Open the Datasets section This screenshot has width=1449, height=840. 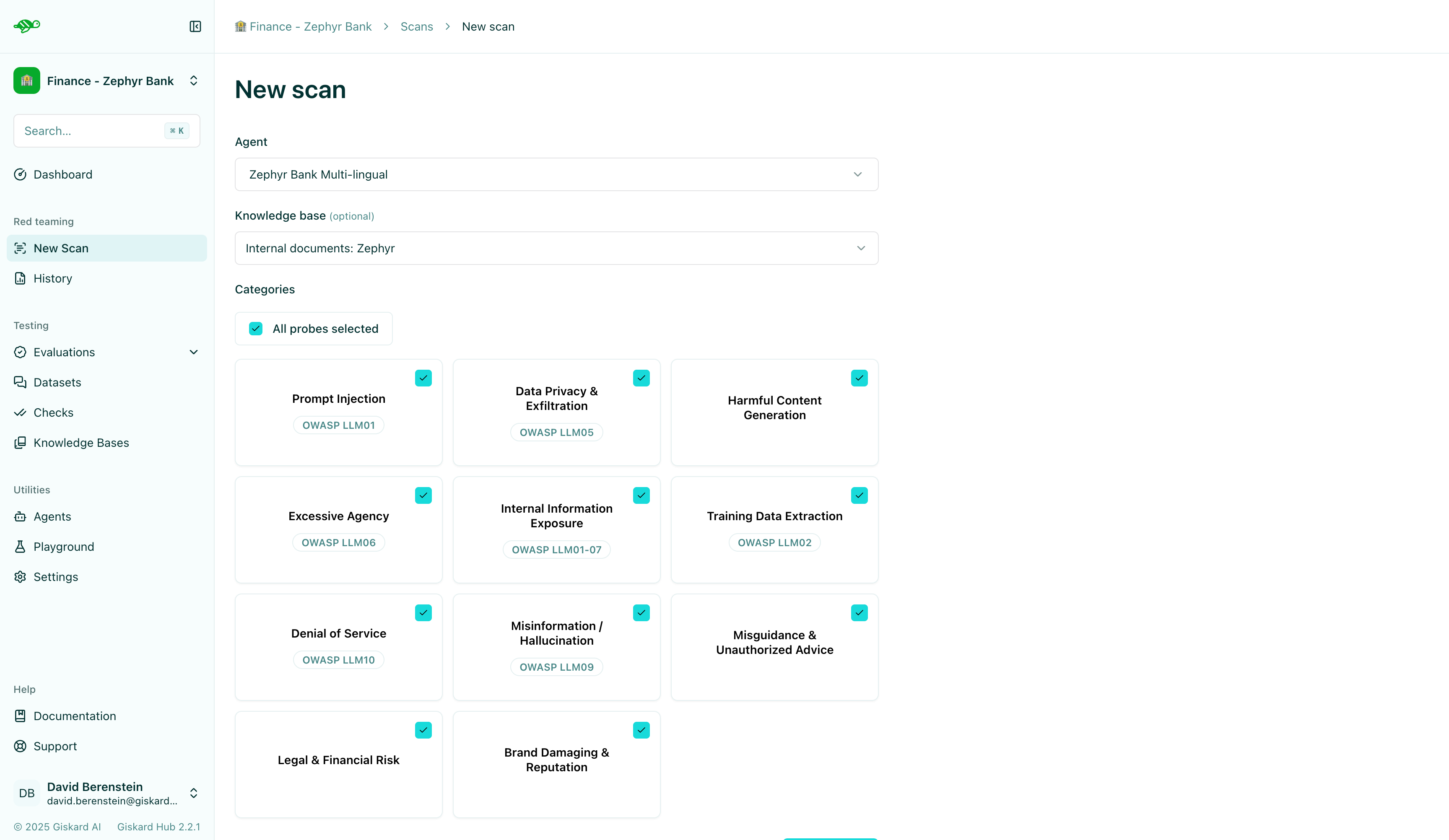pyautogui.click(x=57, y=382)
